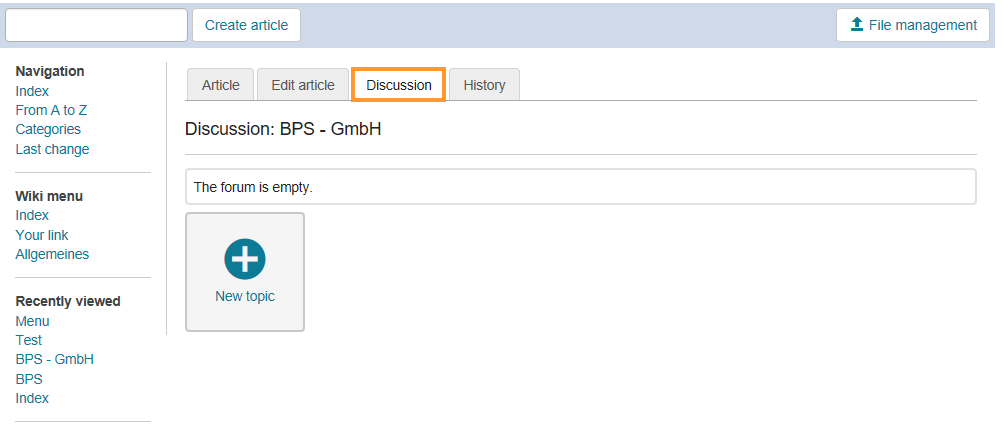Click the plus icon for New topic
This screenshot has height=430, width=1004.
point(245,259)
